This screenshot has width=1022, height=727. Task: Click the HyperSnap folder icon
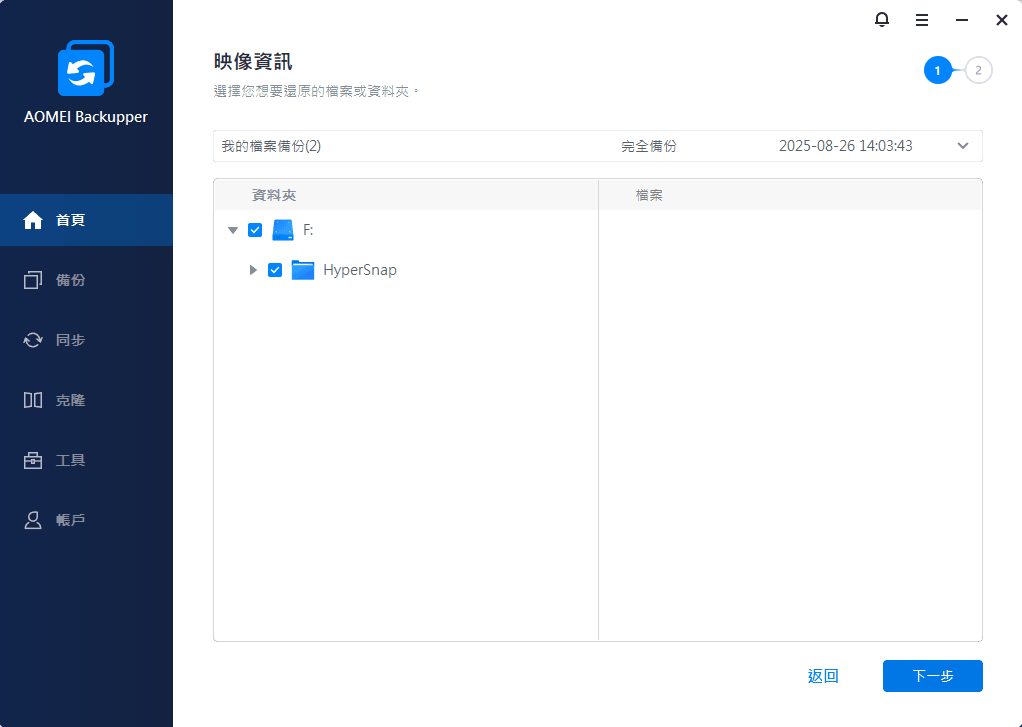point(302,270)
